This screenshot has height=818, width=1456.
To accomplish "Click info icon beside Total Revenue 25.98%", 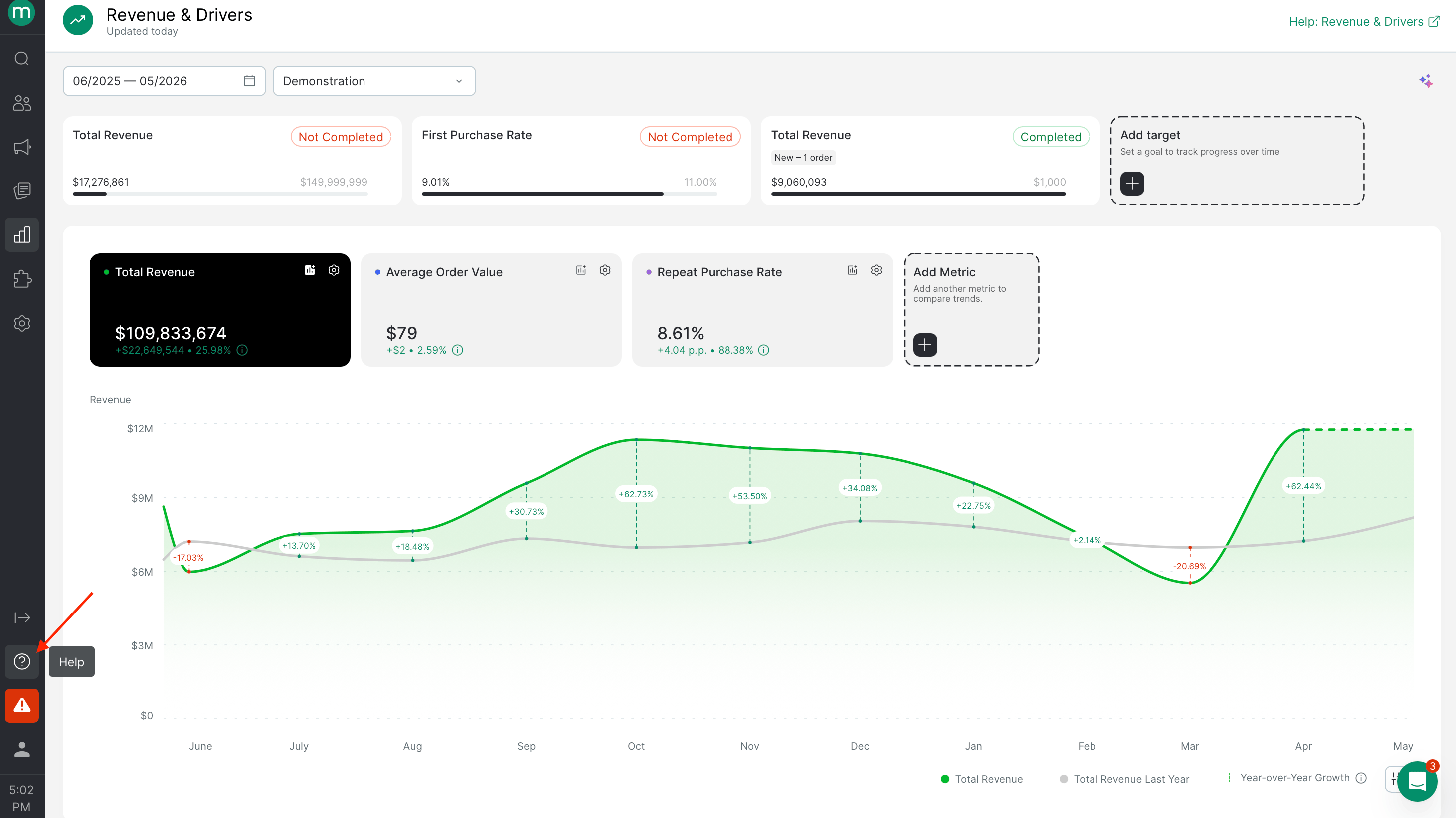I will [x=242, y=350].
